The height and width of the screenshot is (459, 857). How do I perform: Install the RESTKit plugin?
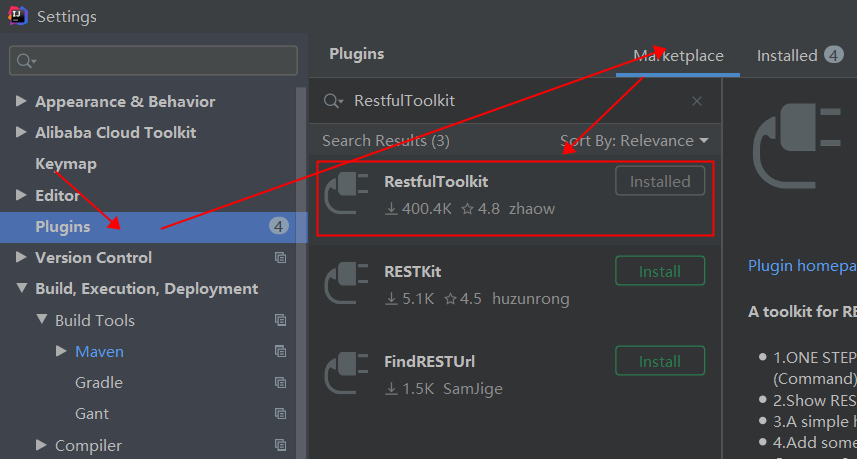click(x=660, y=271)
